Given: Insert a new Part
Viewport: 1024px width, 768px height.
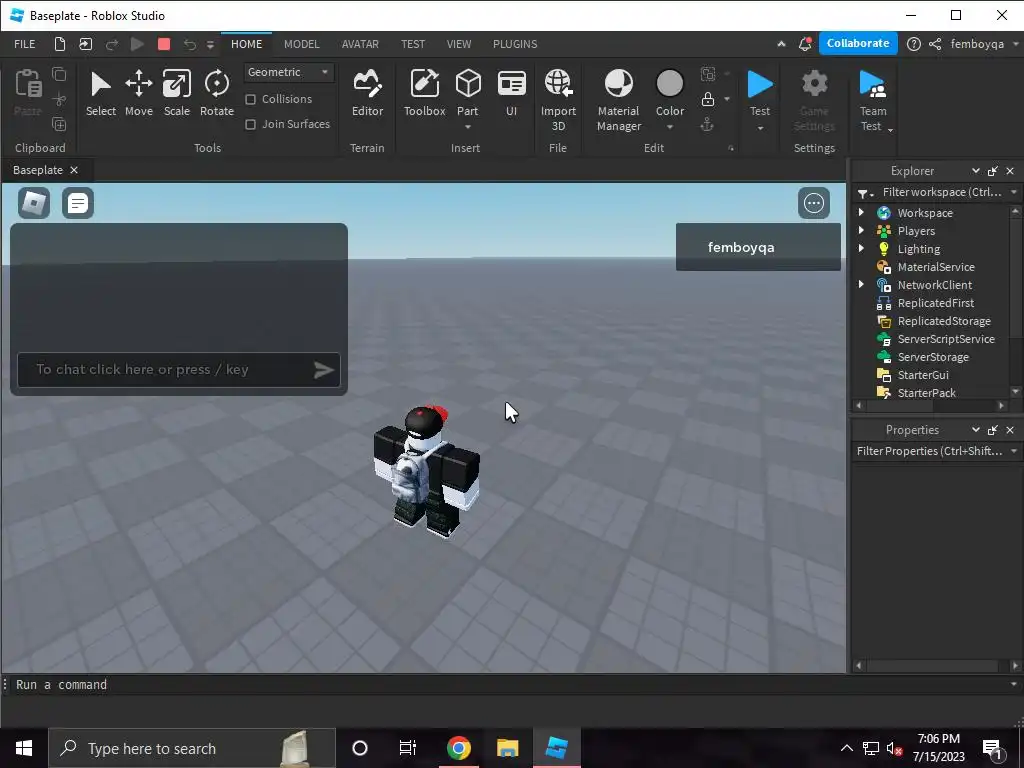Looking at the screenshot, I should (468, 84).
